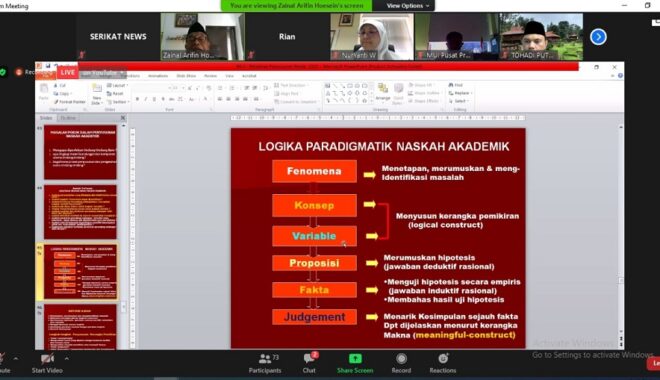This screenshot has width=660, height=380.
Task: Click the Copy command in the ribbon
Action: click(x=62, y=93)
